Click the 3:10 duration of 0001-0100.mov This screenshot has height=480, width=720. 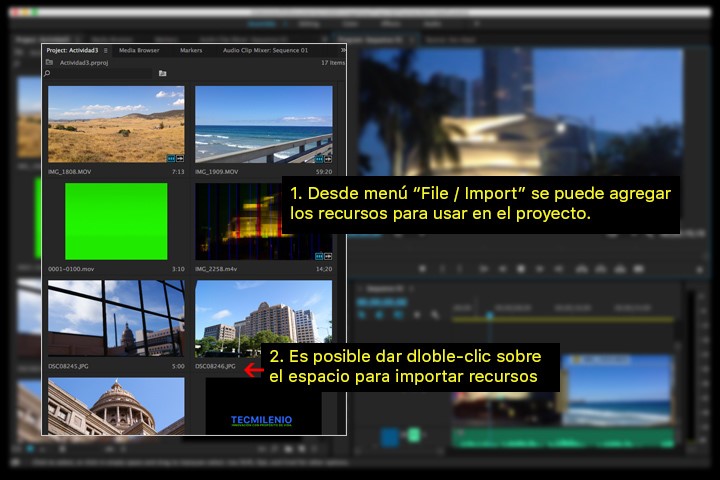(178, 269)
